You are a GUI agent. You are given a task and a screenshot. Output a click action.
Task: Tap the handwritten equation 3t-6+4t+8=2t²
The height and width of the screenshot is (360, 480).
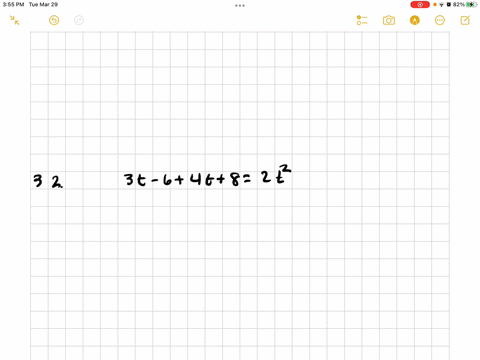207,176
